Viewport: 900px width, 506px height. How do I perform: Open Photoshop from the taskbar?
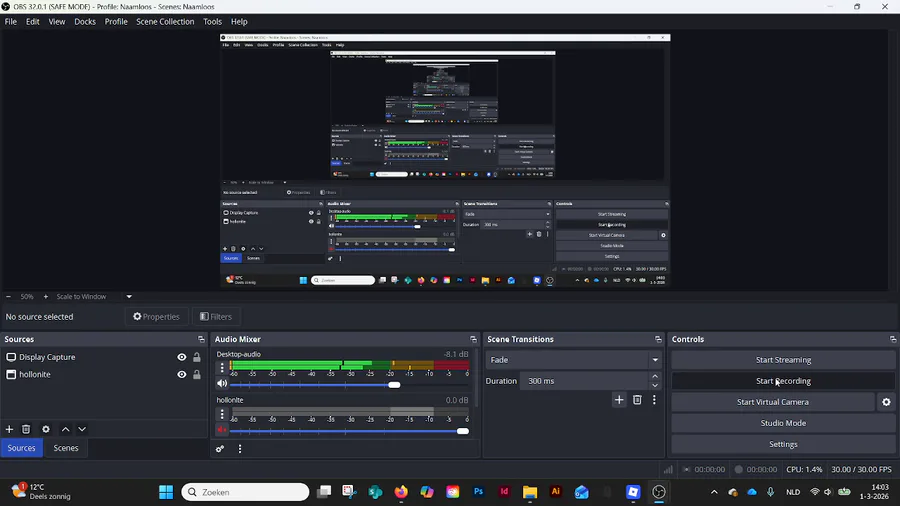tap(478, 492)
